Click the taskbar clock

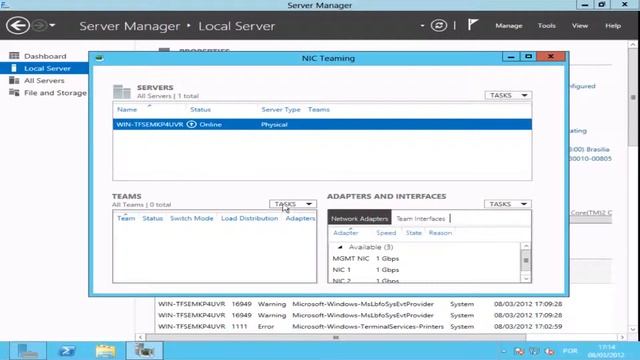[x=606, y=351]
